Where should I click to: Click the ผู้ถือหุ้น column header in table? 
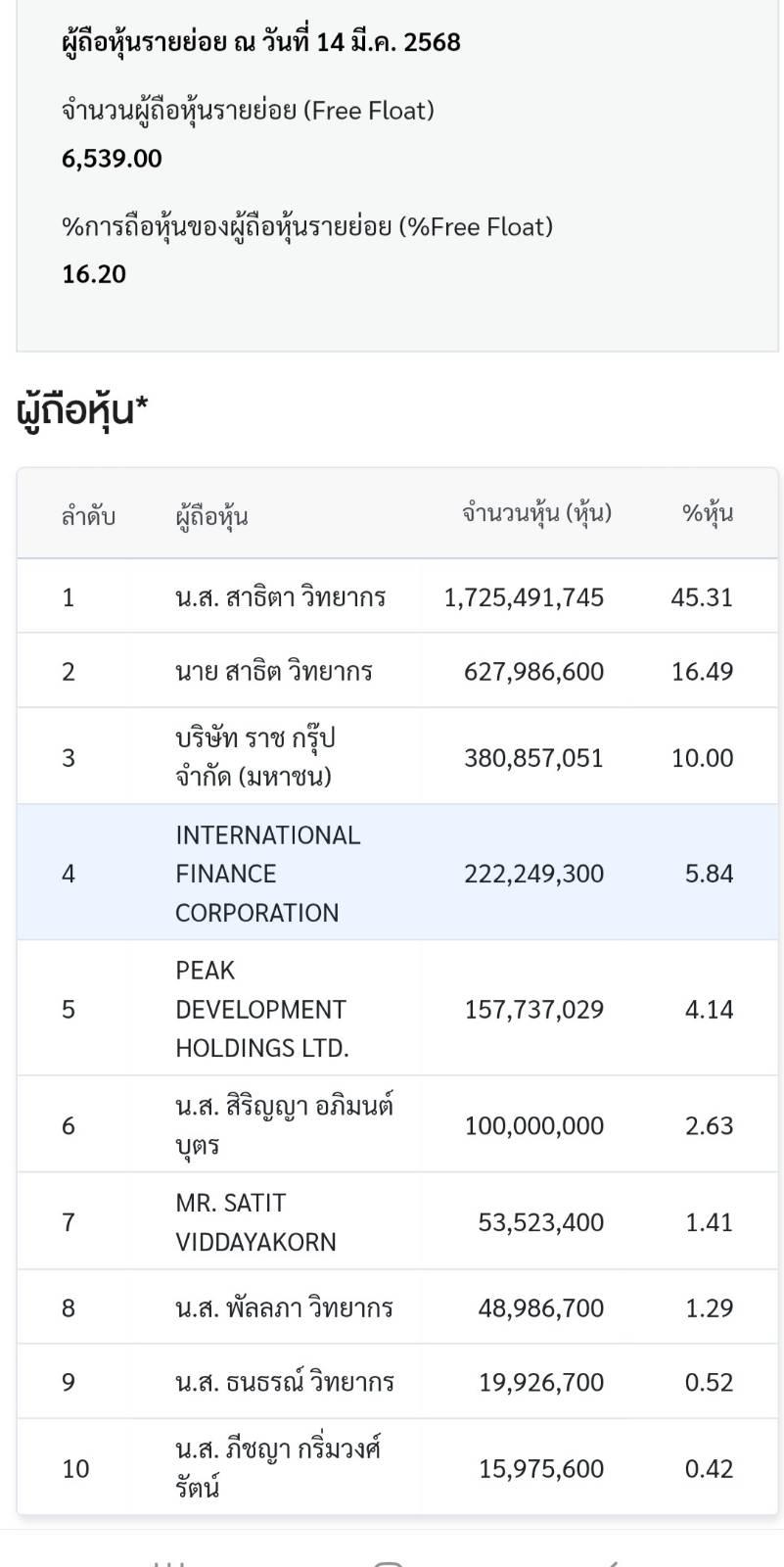click(x=211, y=515)
